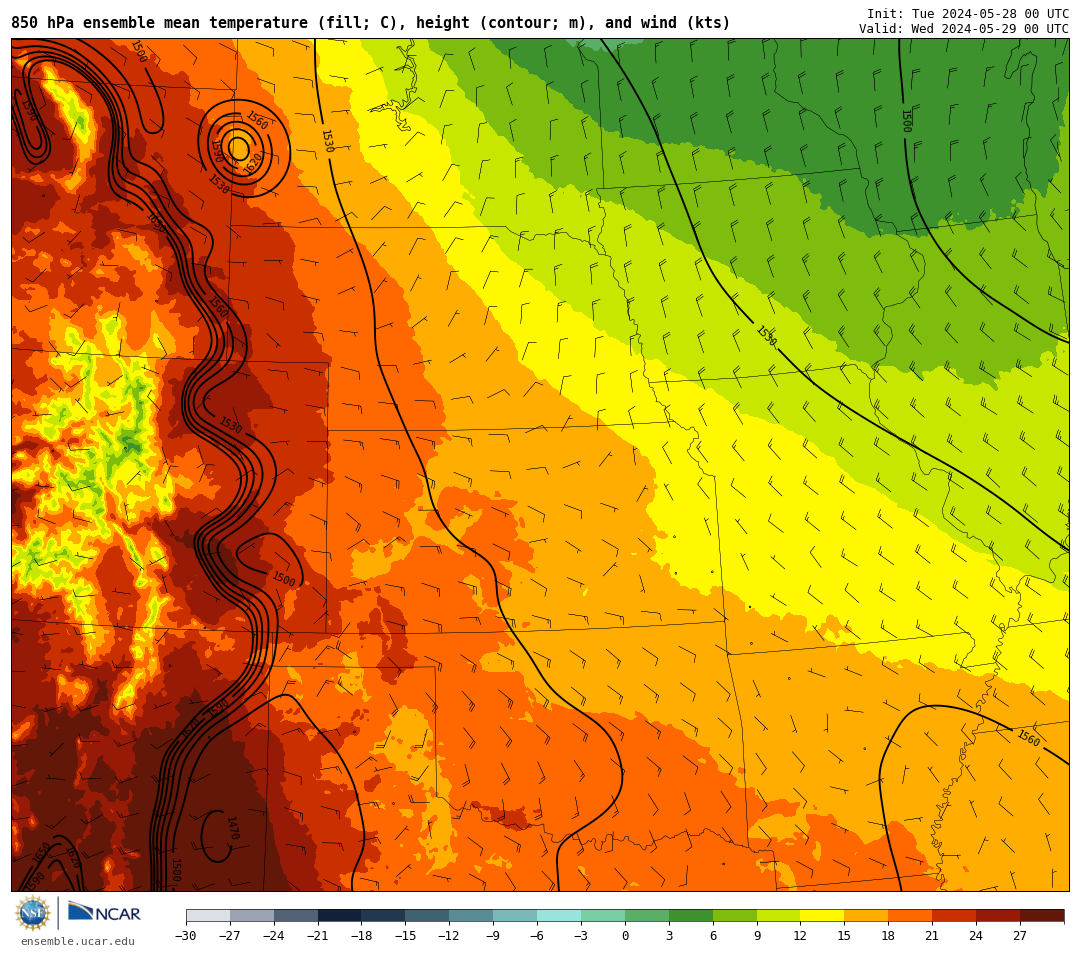1080x954 pixels.
Task: Click the colorbar swatch between 3 and 6
Action: [x=691, y=915]
